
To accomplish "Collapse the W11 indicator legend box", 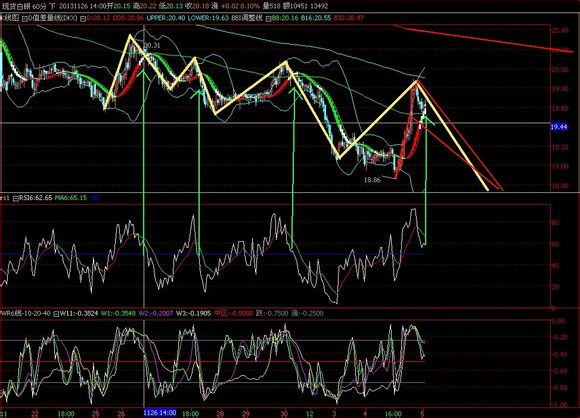I will (56, 314).
